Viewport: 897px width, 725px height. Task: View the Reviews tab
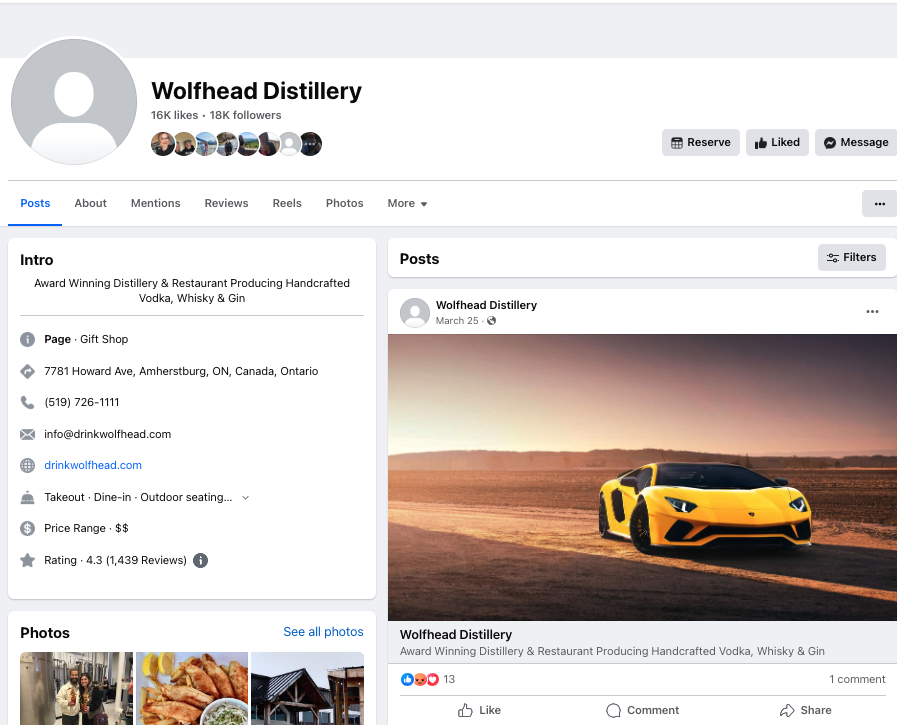pos(227,203)
